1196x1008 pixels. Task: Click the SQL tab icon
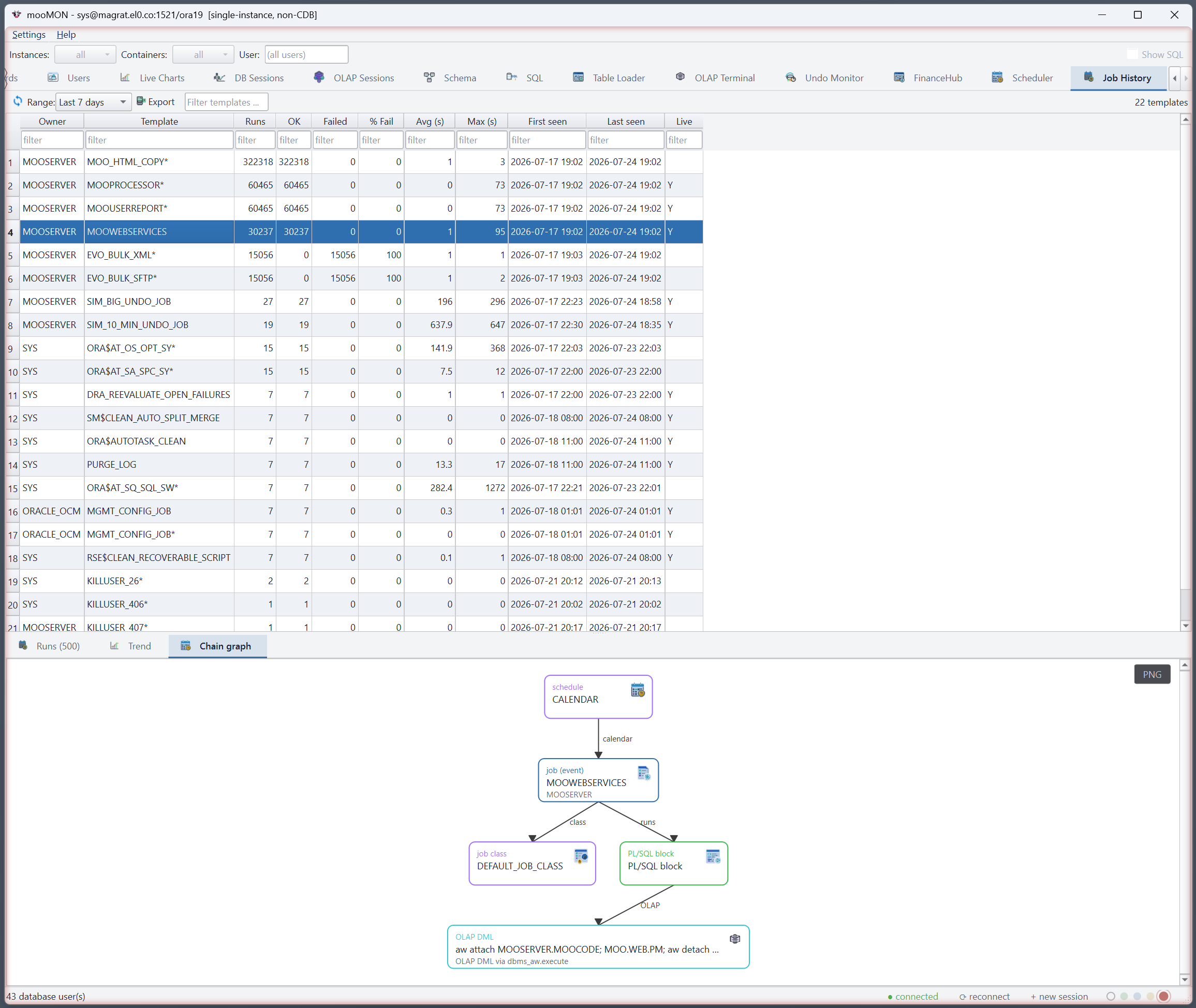(511, 77)
